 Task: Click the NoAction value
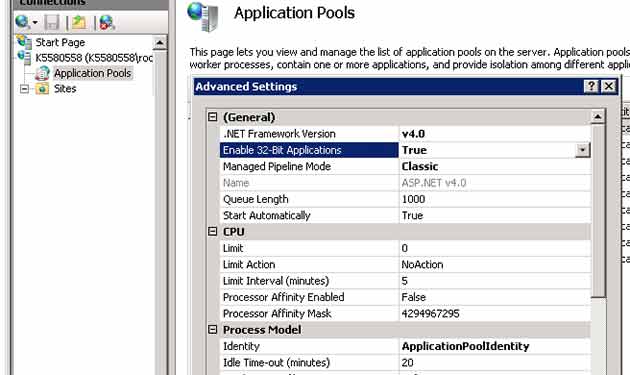tap(422, 264)
